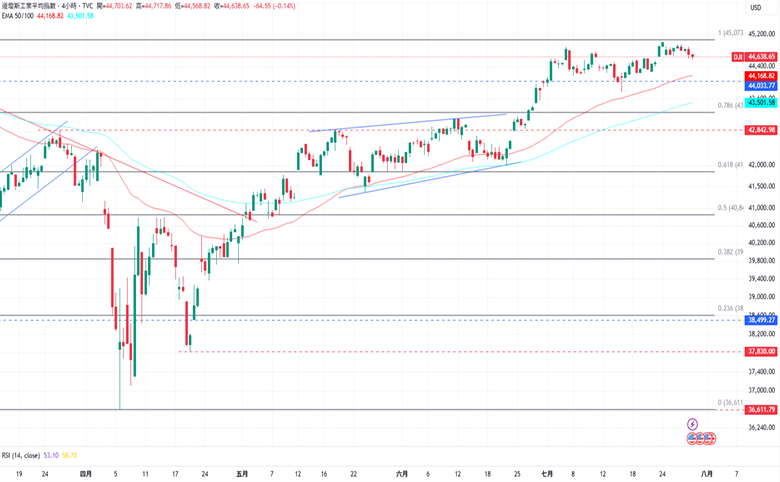Click the Fibonacci 0.618 level label
This screenshot has width=780, height=482.
(x=730, y=165)
